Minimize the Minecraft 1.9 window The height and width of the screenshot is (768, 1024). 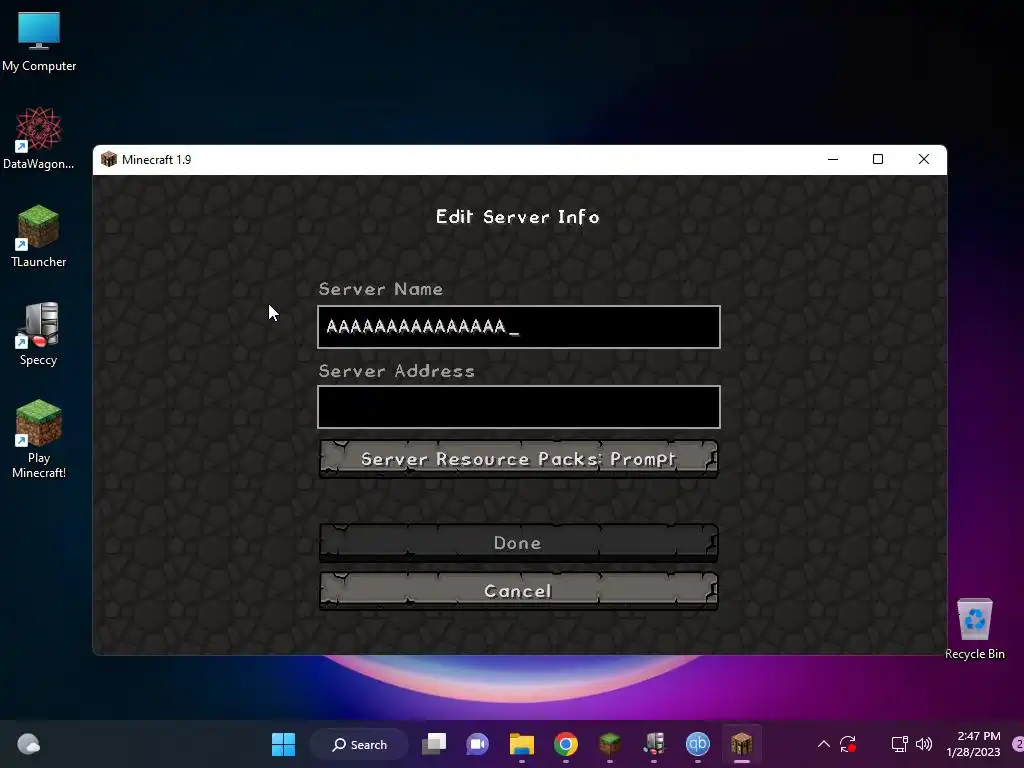833,159
